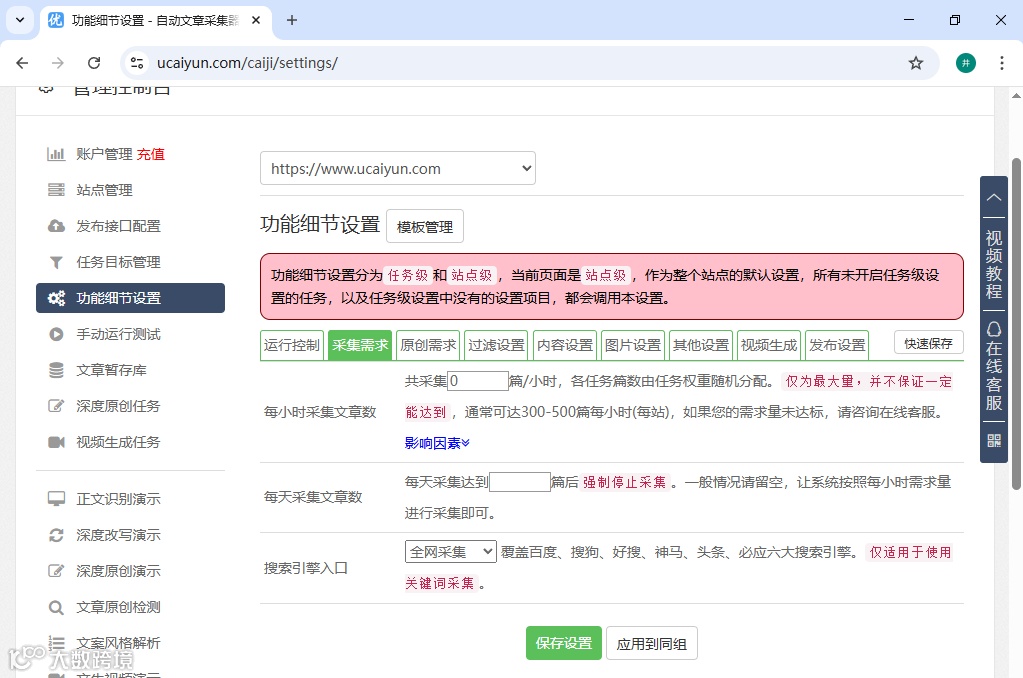The height and width of the screenshot is (678, 1023).
Task: Click the hourly article count input field
Action: coord(478,380)
